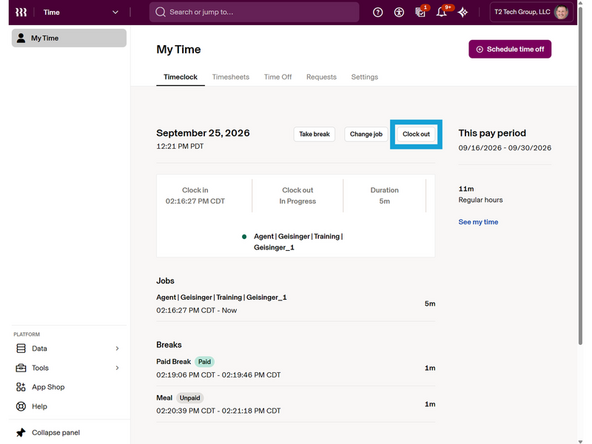Open the notifications bell icon
592x444 pixels.
point(441,12)
